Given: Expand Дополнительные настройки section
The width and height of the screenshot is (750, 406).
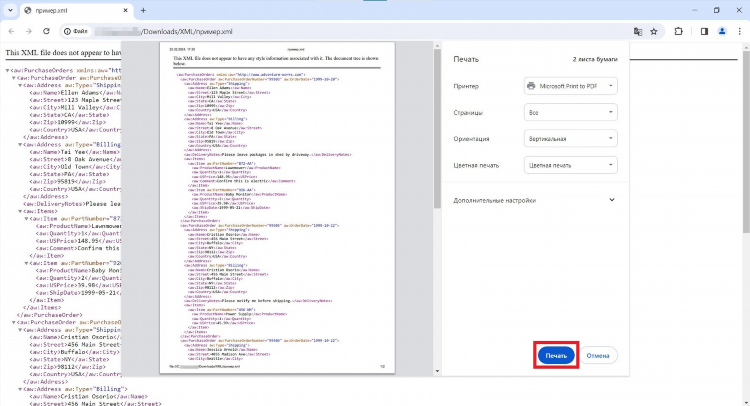Looking at the screenshot, I should click(534, 200).
